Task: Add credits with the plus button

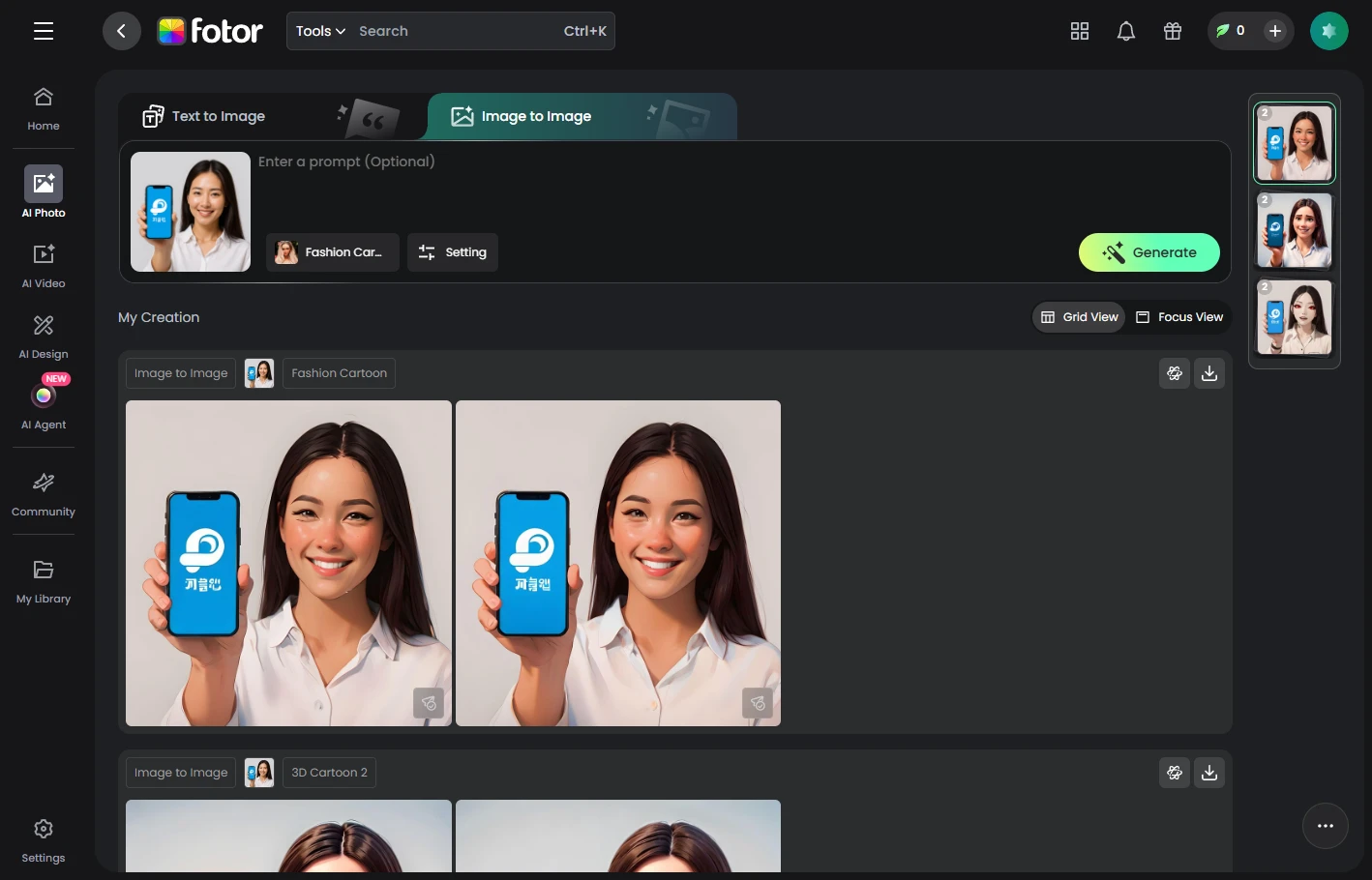Action: [1275, 31]
